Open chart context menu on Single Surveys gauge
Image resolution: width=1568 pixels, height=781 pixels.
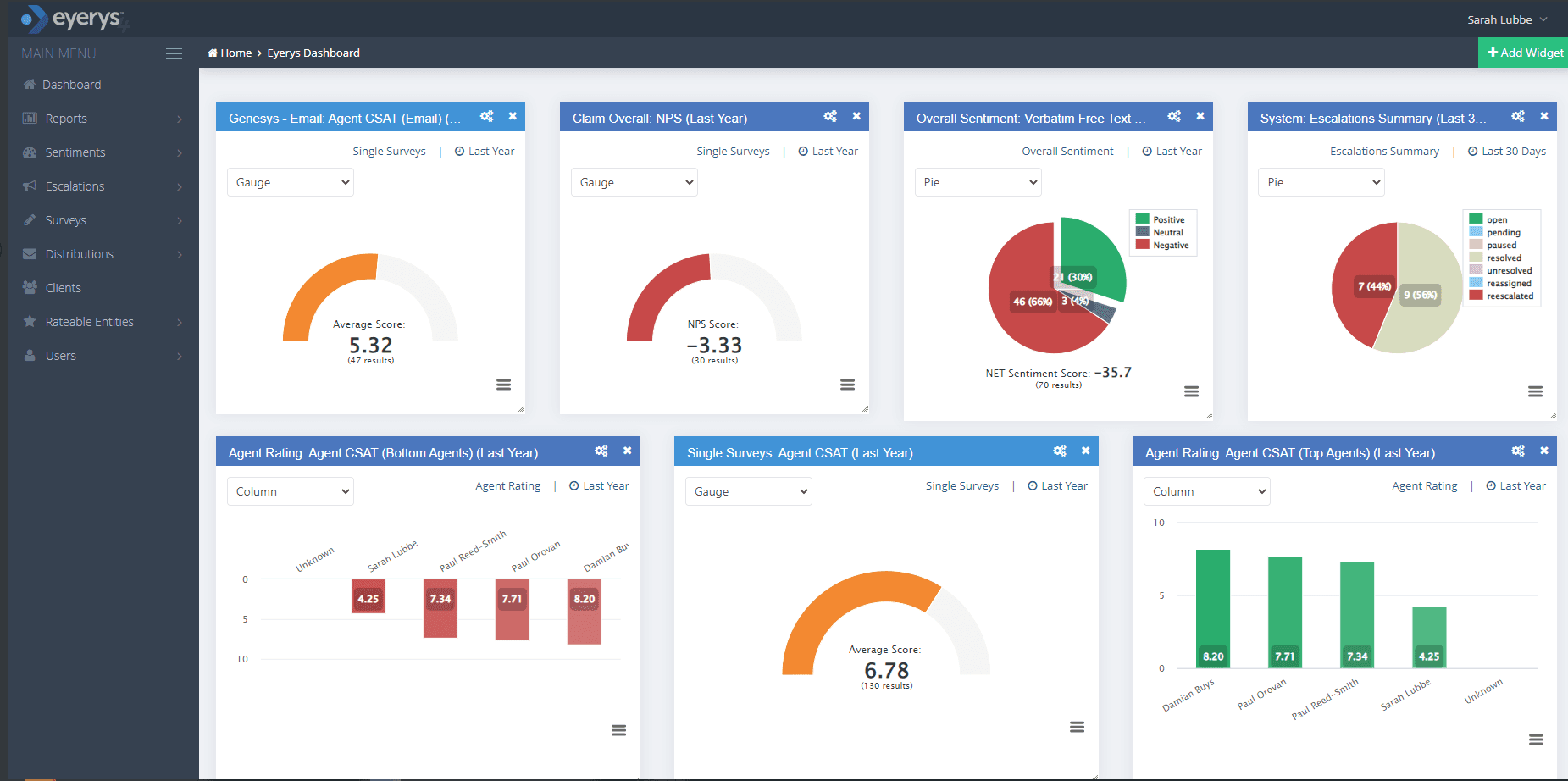pos(1077,727)
